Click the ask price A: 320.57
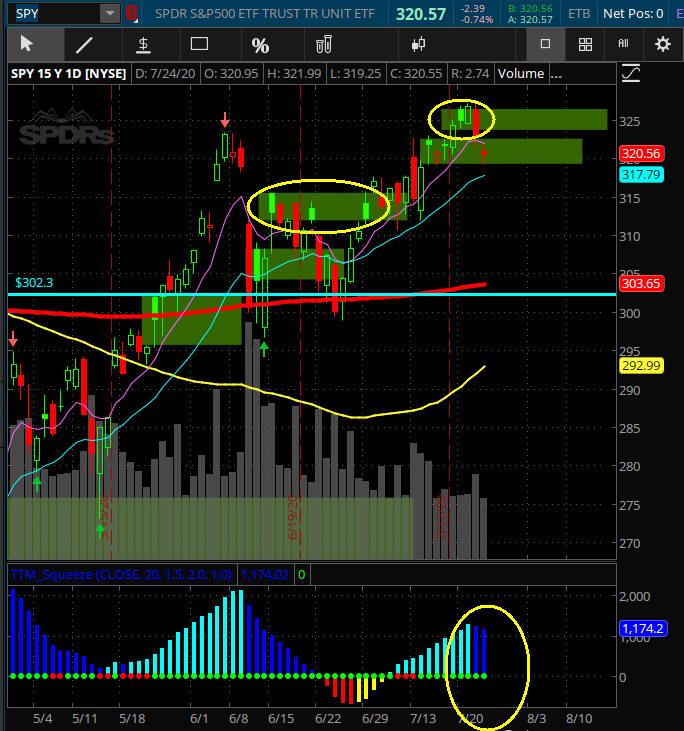The image size is (684, 731). click(530, 20)
